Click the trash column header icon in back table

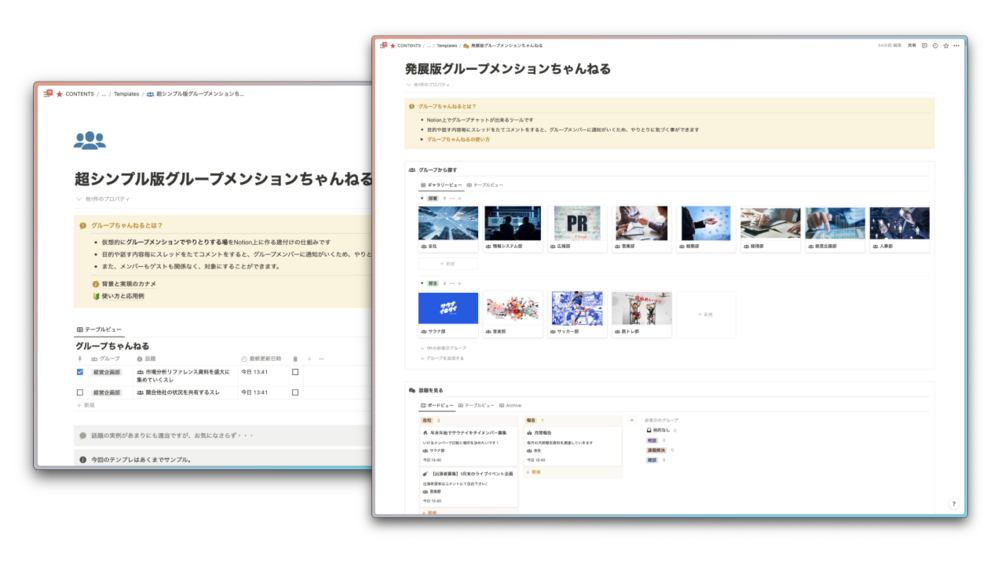(295, 359)
